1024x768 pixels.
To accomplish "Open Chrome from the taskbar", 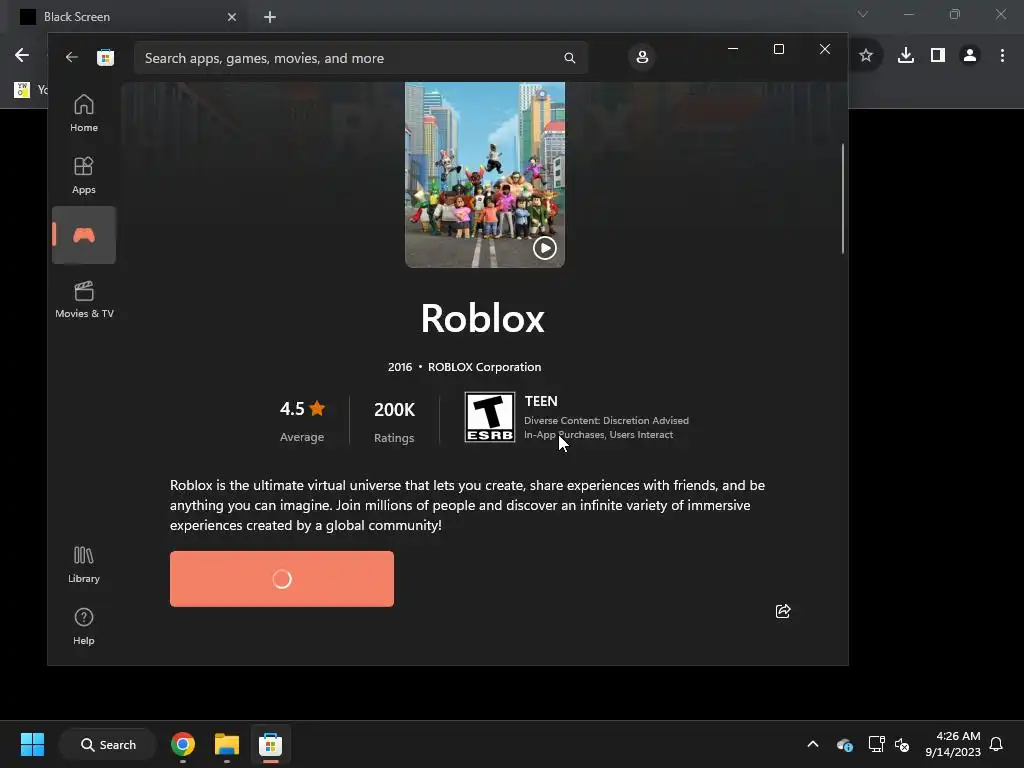I will coord(183,744).
